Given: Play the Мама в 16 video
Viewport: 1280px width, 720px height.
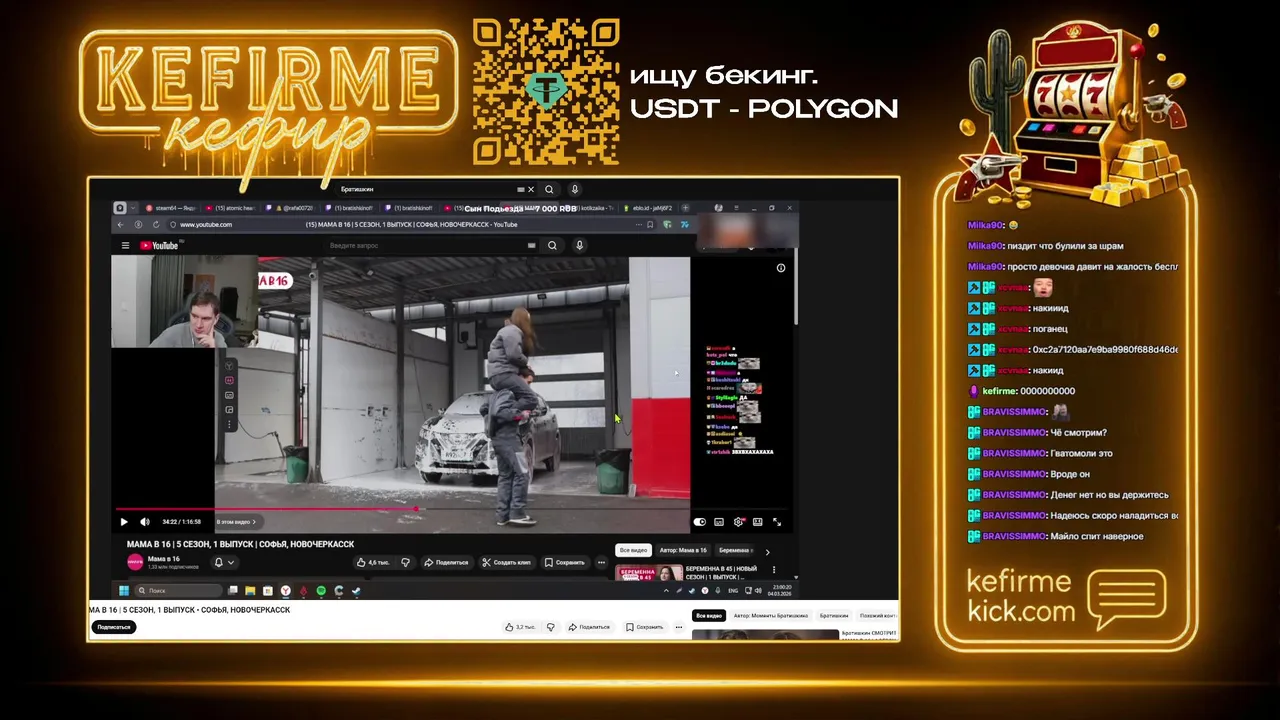Looking at the screenshot, I should click(124, 522).
